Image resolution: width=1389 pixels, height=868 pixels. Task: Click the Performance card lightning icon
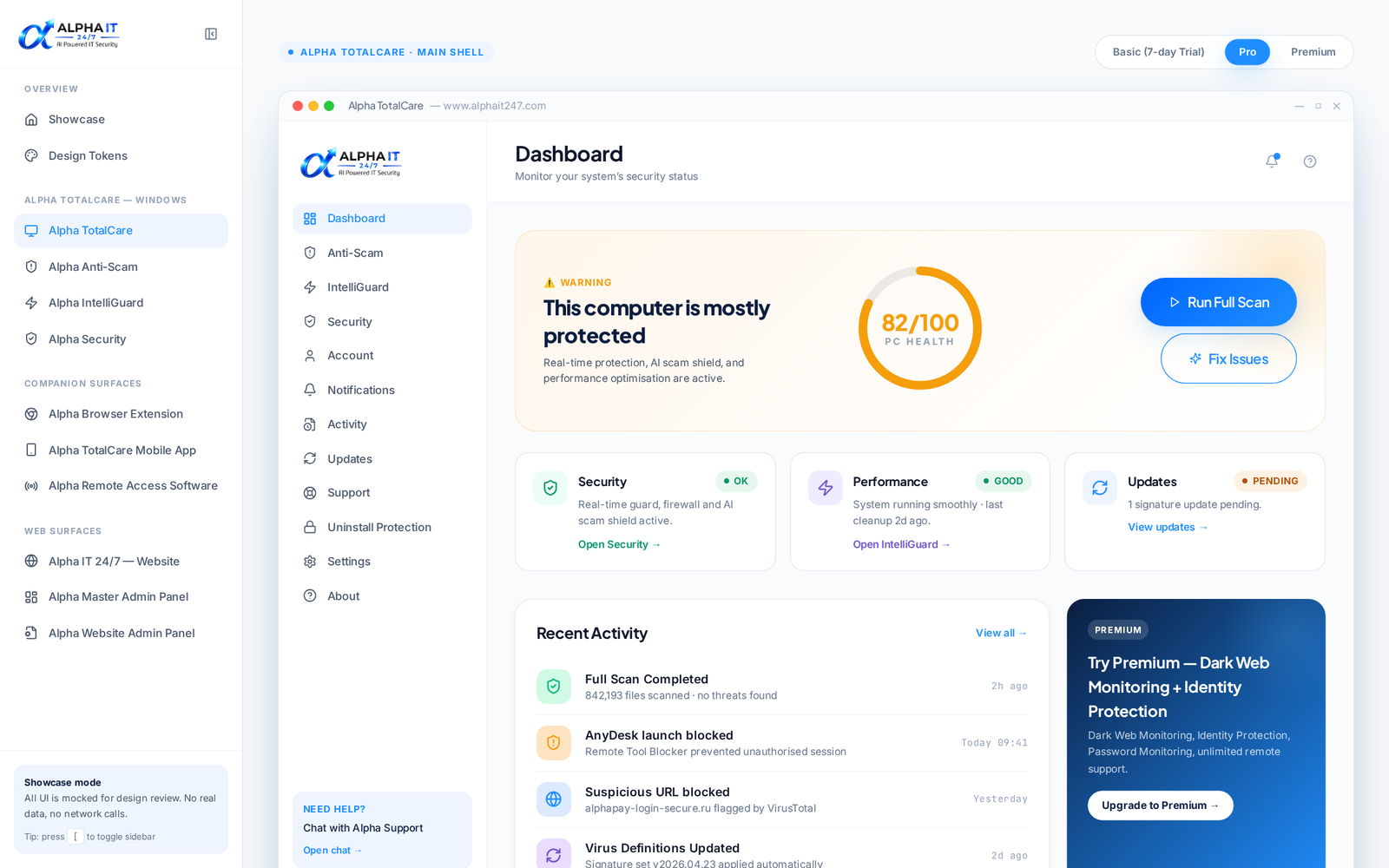(x=826, y=488)
